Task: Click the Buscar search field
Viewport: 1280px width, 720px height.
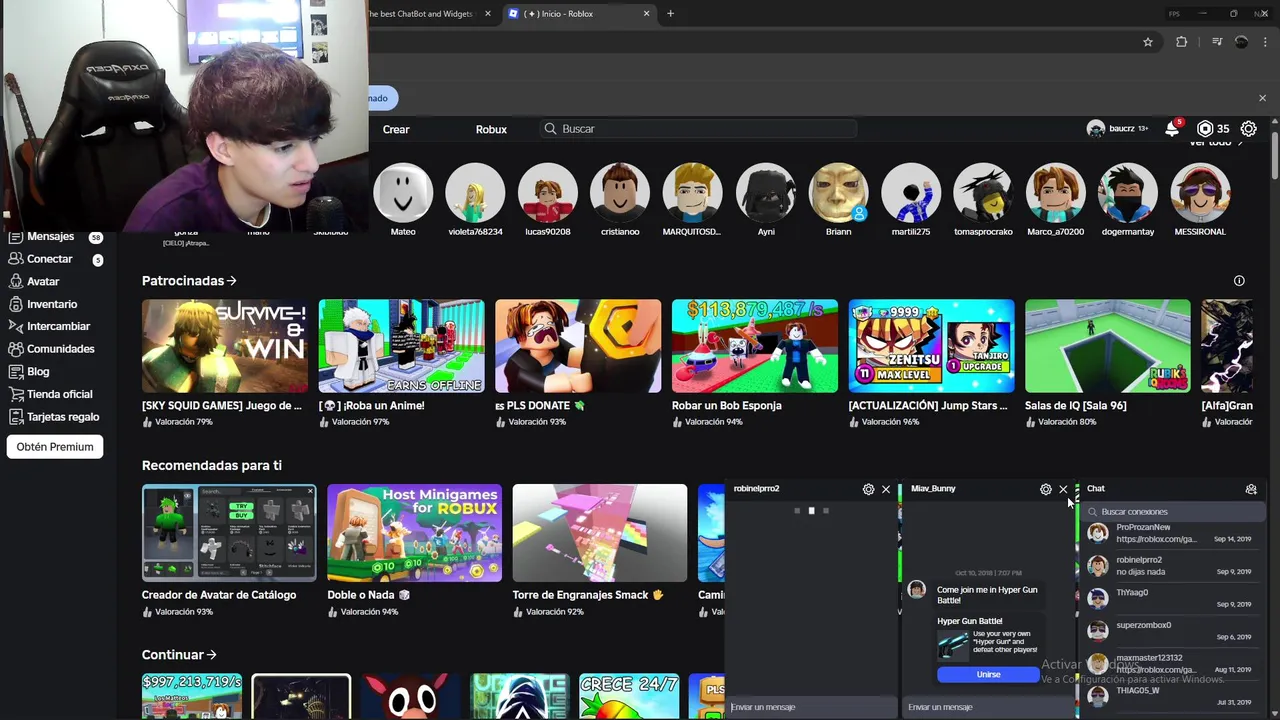Action: coord(700,129)
